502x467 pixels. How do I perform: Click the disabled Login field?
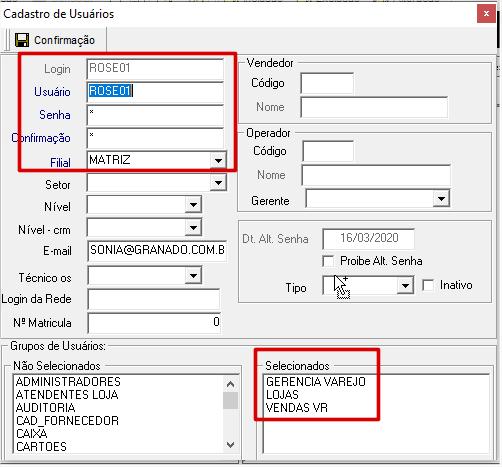click(155, 69)
